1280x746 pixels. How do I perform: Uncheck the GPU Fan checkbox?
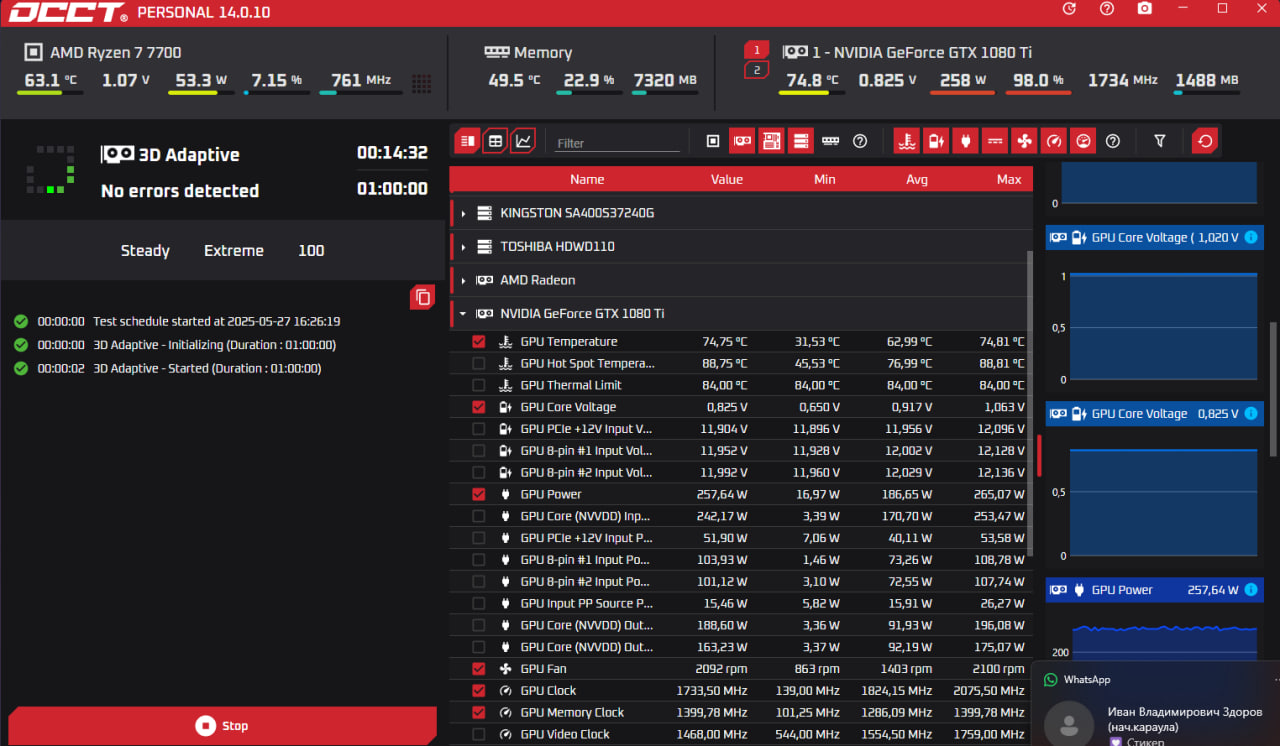coord(478,669)
